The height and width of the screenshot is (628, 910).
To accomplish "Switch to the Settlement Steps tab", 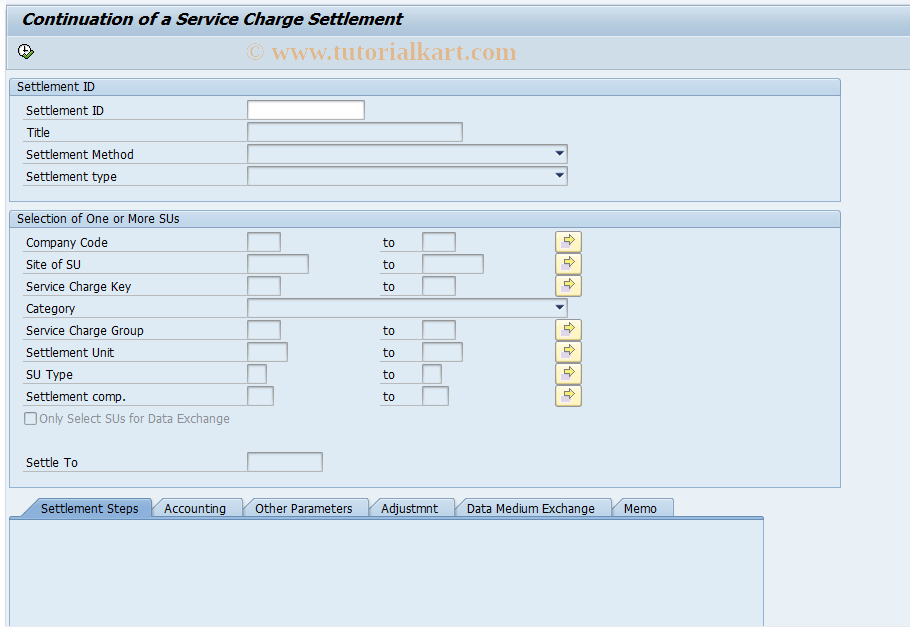I will coord(89,508).
